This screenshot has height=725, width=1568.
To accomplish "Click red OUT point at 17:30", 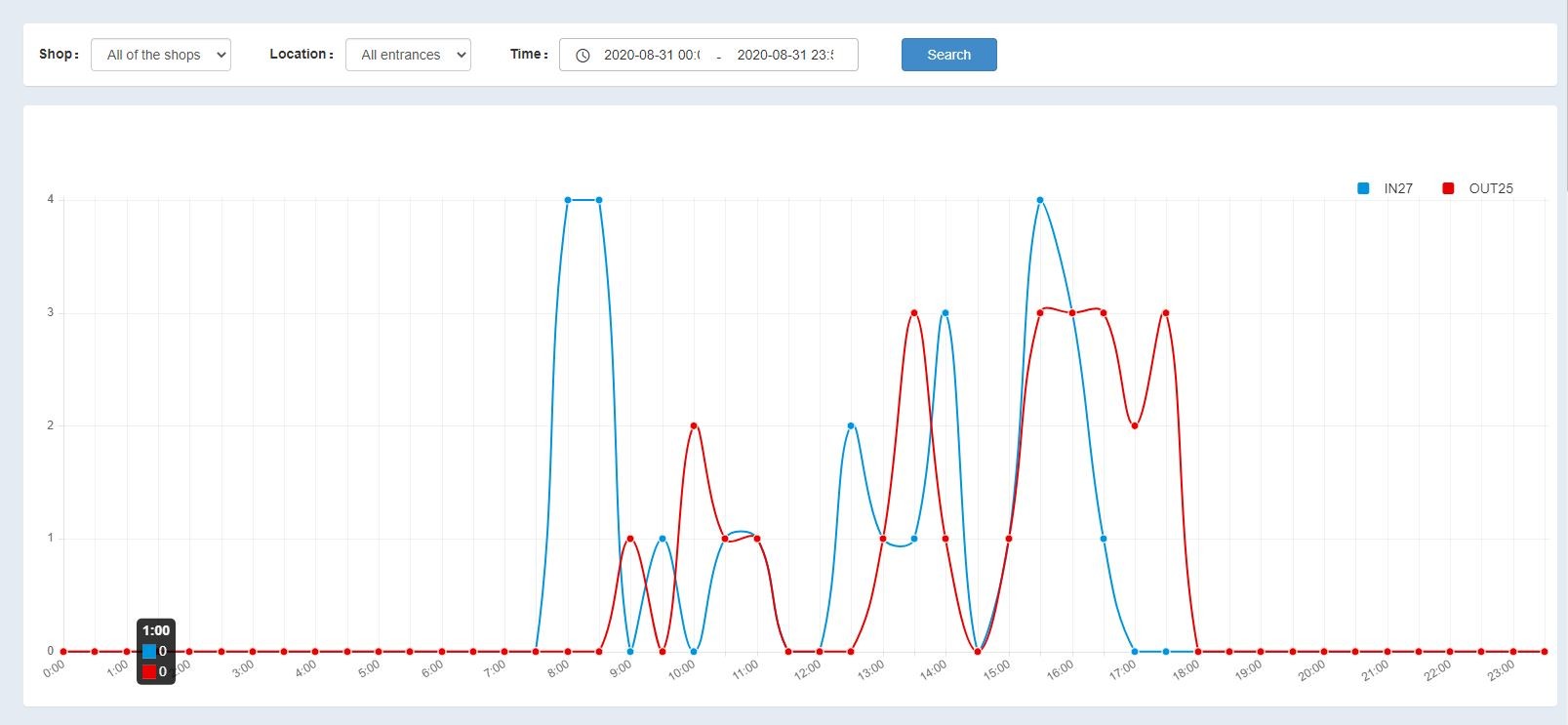I will coord(1166,313).
